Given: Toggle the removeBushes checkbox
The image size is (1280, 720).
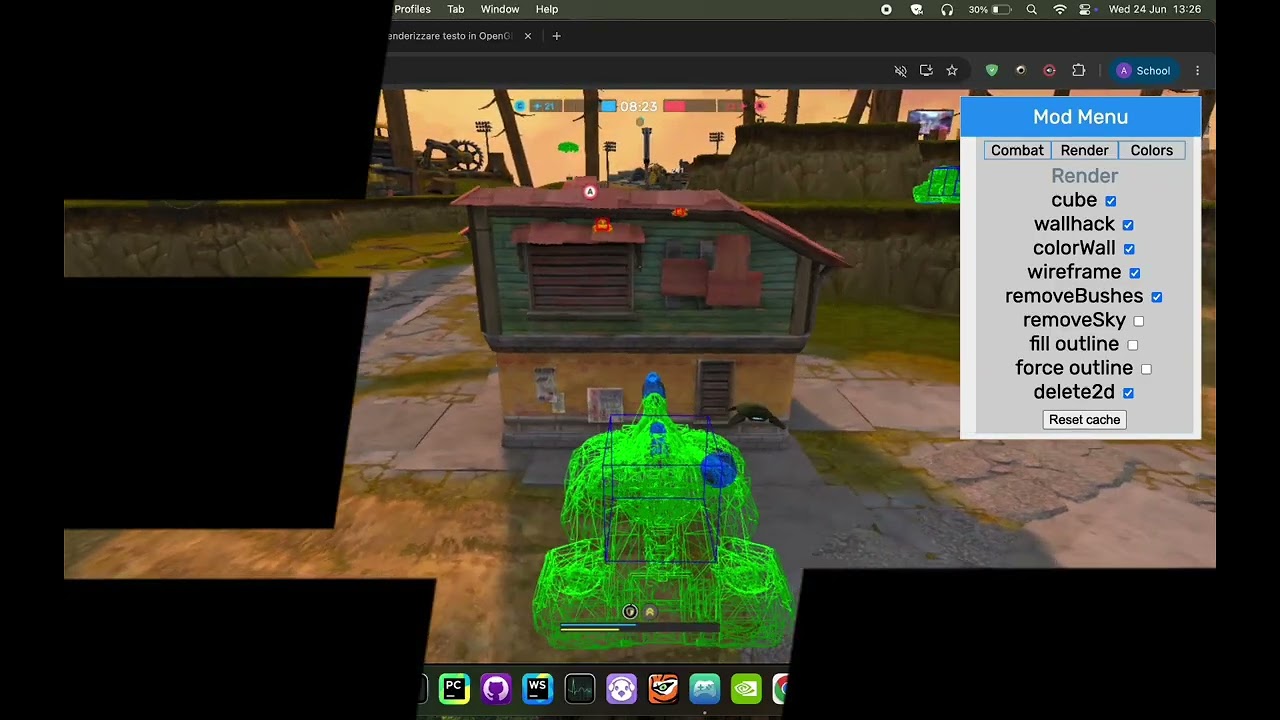Looking at the screenshot, I should (x=1157, y=297).
